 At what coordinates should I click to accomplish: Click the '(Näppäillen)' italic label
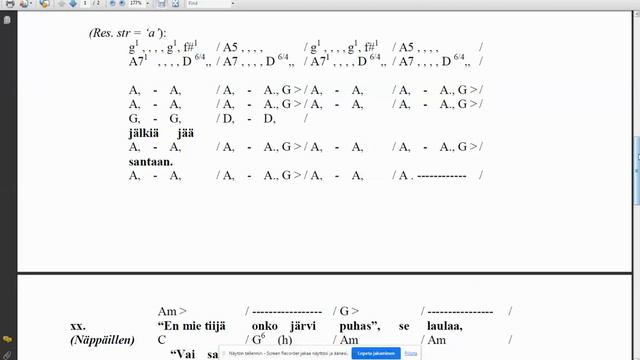(102, 340)
